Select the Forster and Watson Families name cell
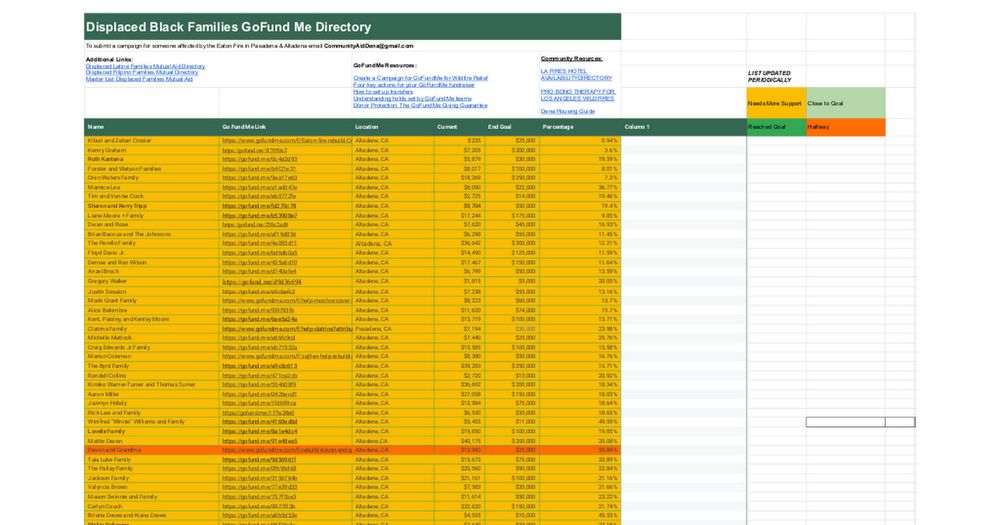1000x525 pixels. pyautogui.click(x=152, y=168)
